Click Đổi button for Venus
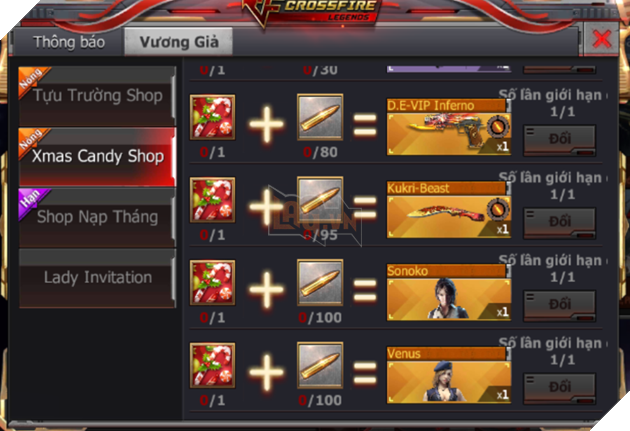630x431 pixels. 559,388
